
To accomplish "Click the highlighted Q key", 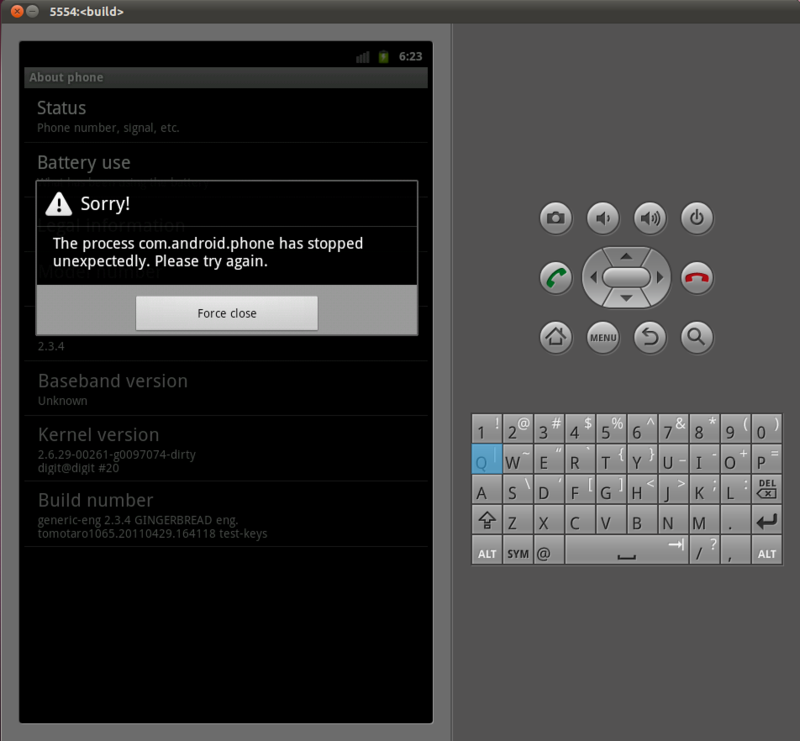I will pyautogui.click(x=487, y=459).
